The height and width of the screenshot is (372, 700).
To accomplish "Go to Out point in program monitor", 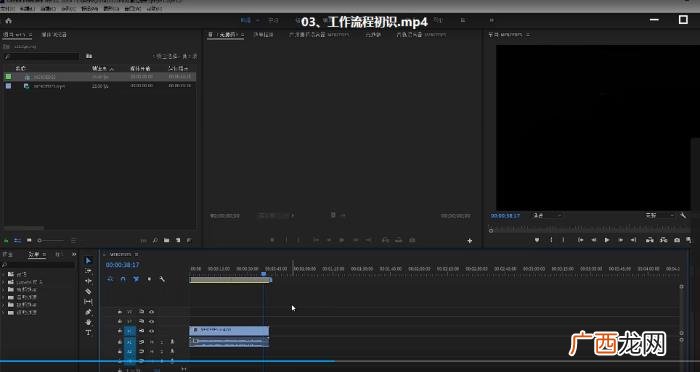I will (633, 240).
